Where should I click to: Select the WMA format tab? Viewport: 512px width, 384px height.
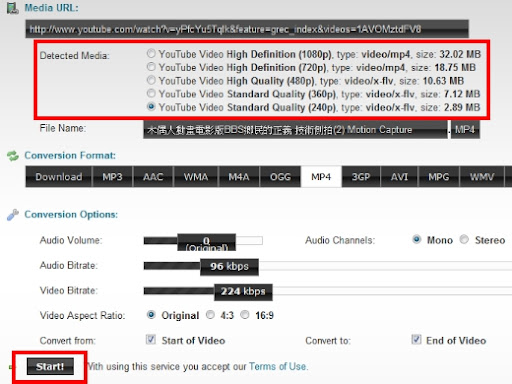click(196, 177)
